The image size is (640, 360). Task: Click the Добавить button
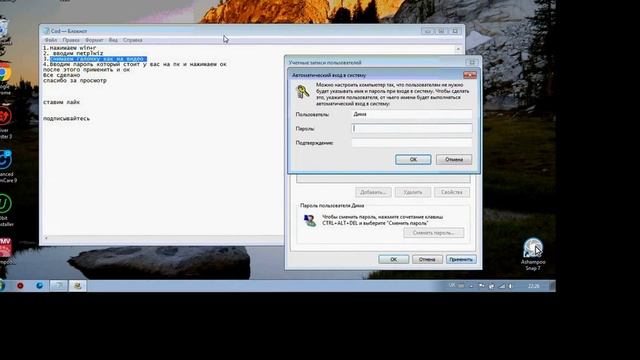tap(373, 192)
